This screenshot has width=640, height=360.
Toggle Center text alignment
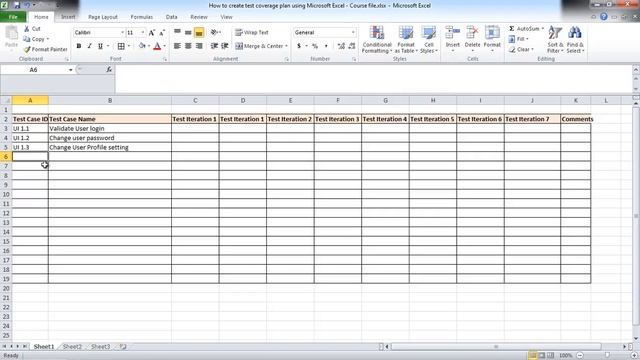188,46
